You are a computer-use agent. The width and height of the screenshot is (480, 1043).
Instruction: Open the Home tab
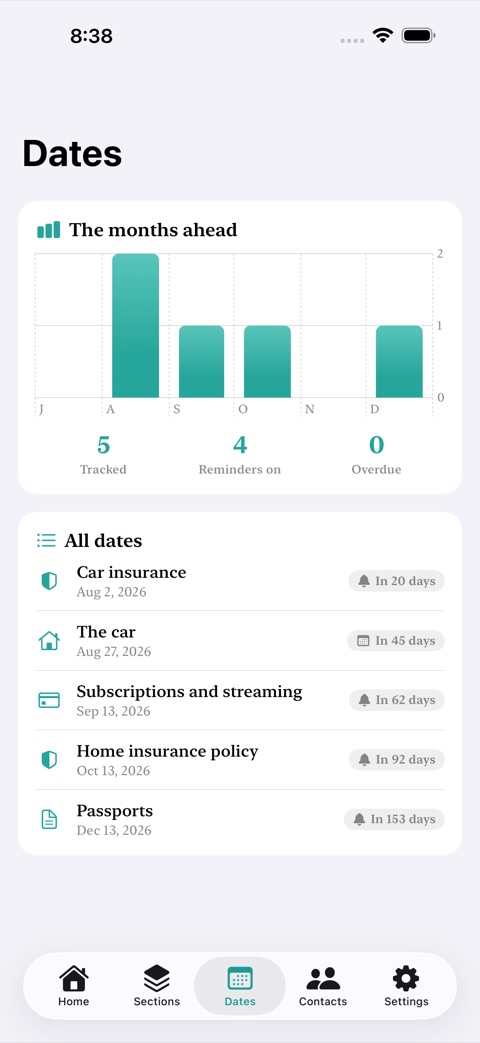(x=73, y=986)
